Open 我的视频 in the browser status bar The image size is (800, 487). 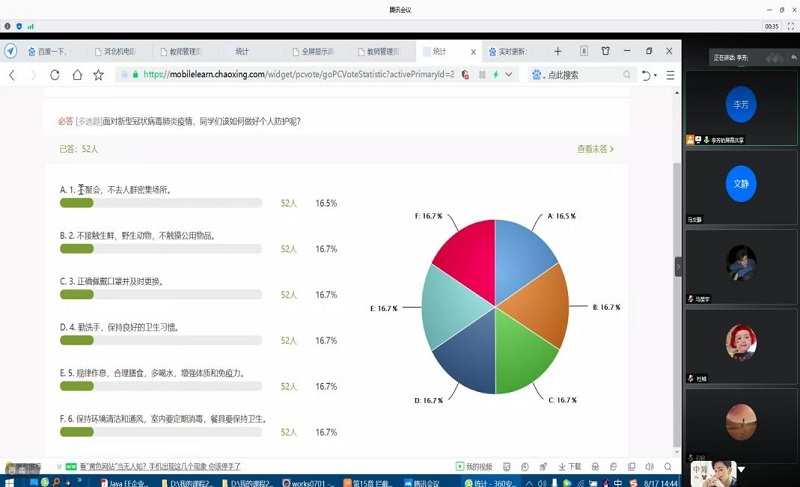click(x=474, y=467)
